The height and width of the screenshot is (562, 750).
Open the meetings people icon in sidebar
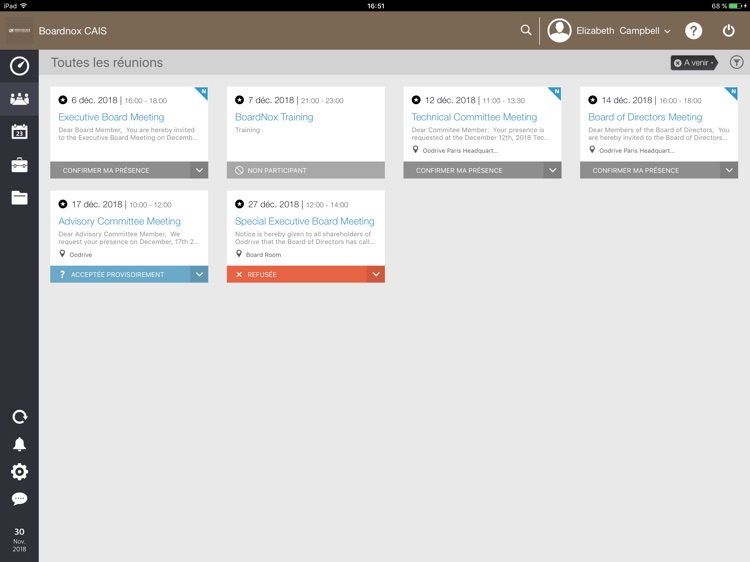19,99
